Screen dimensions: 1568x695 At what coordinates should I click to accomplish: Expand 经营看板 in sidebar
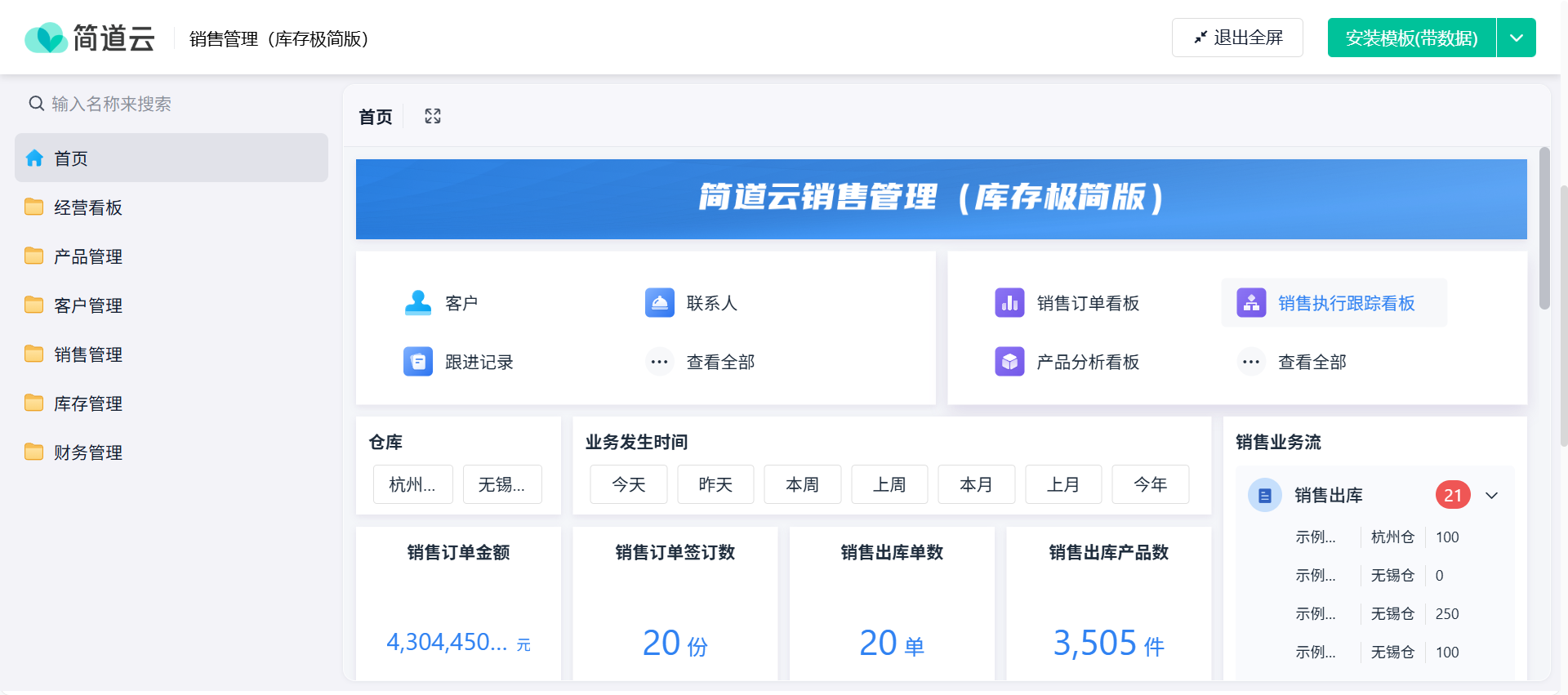point(171,207)
